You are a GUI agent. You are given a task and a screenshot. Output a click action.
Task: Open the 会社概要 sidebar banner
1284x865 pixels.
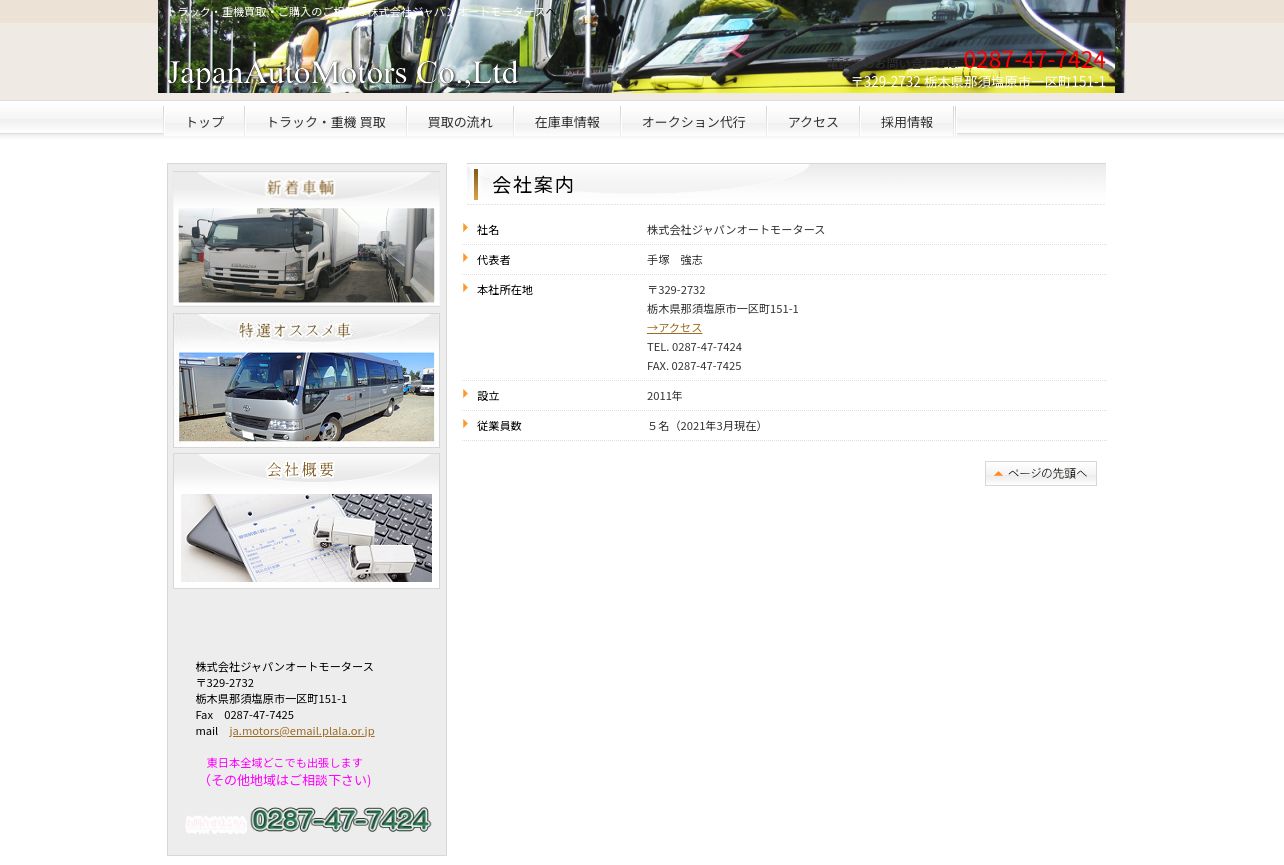[306, 521]
